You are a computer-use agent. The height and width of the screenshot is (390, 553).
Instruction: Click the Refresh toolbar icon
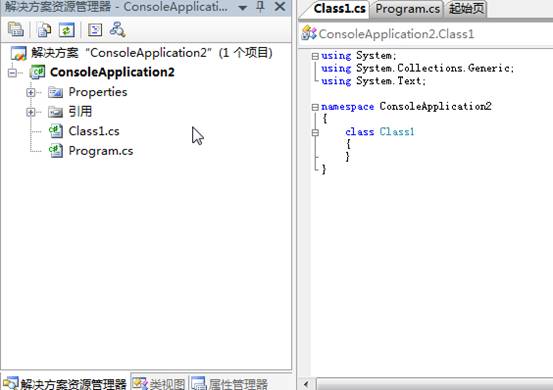pos(67,30)
